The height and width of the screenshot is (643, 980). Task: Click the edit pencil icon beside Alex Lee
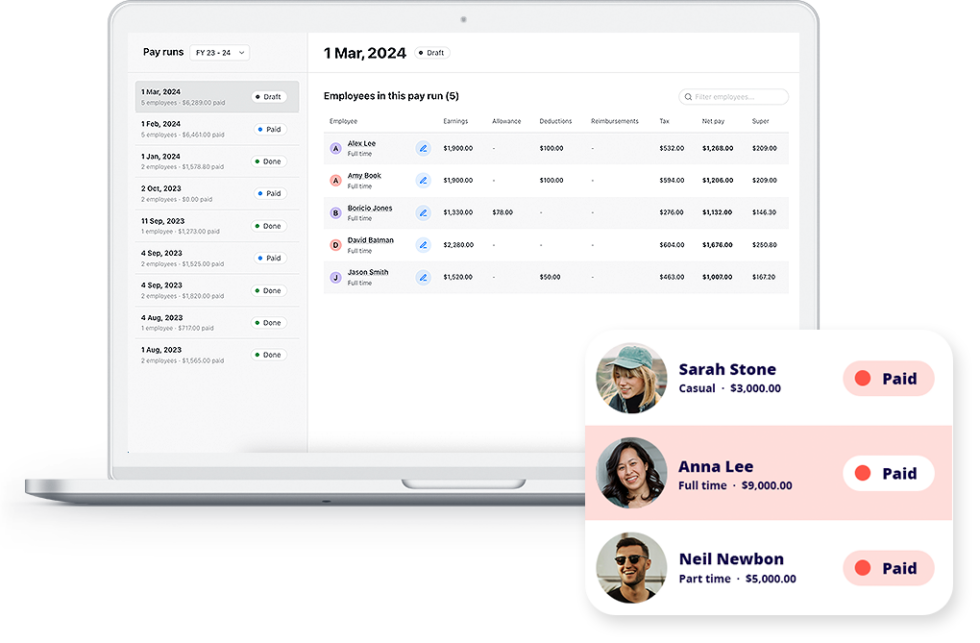423,148
